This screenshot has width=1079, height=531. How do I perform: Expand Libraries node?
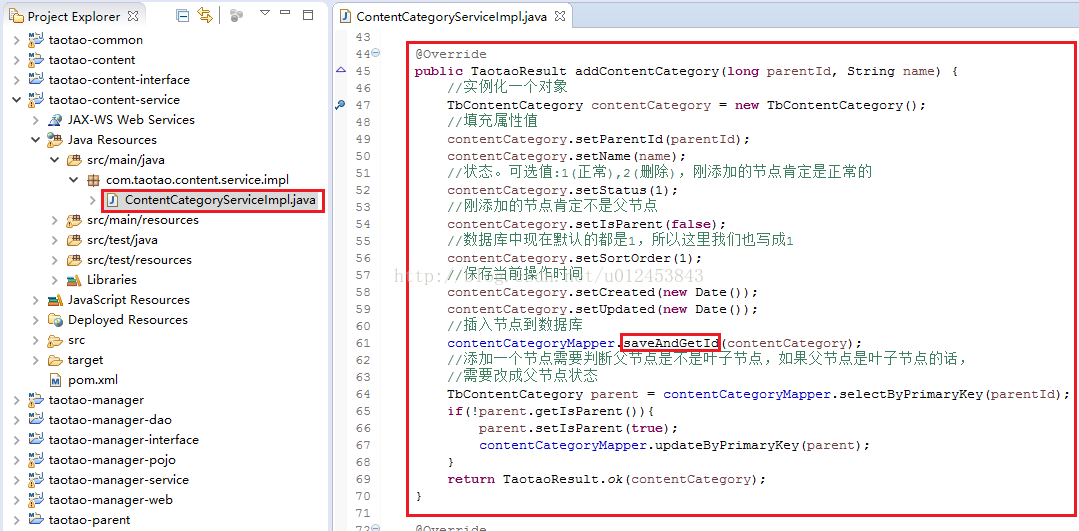click(x=55, y=280)
